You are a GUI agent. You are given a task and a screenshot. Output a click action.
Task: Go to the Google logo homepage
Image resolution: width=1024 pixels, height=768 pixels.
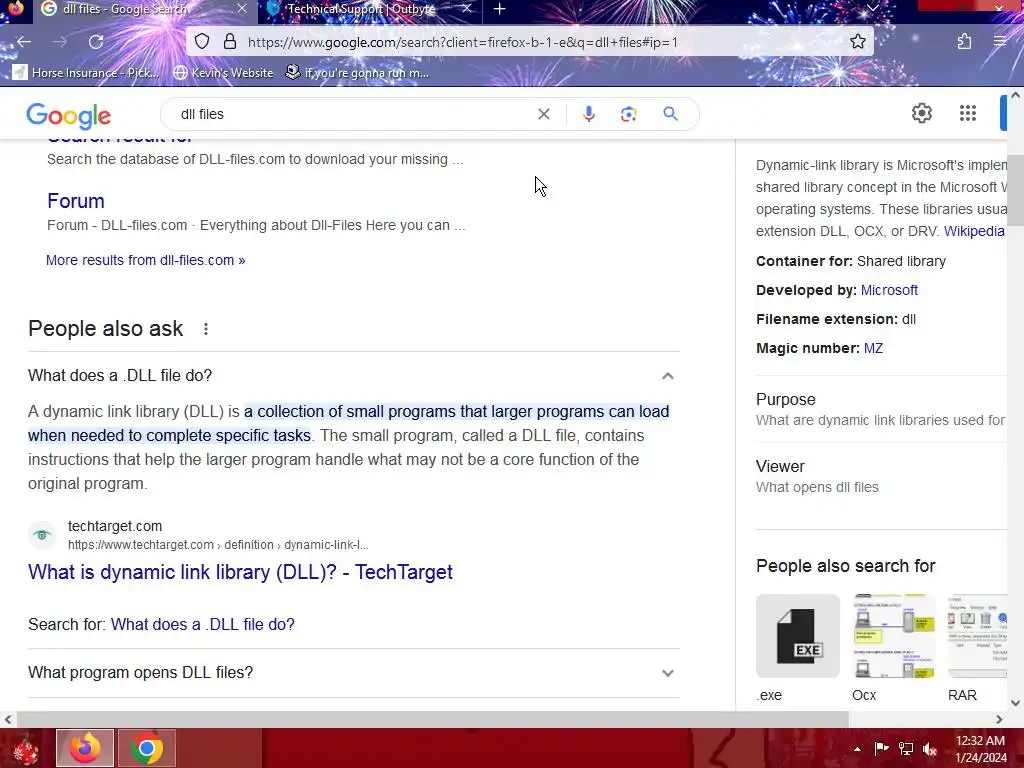click(x=69, y=116)
